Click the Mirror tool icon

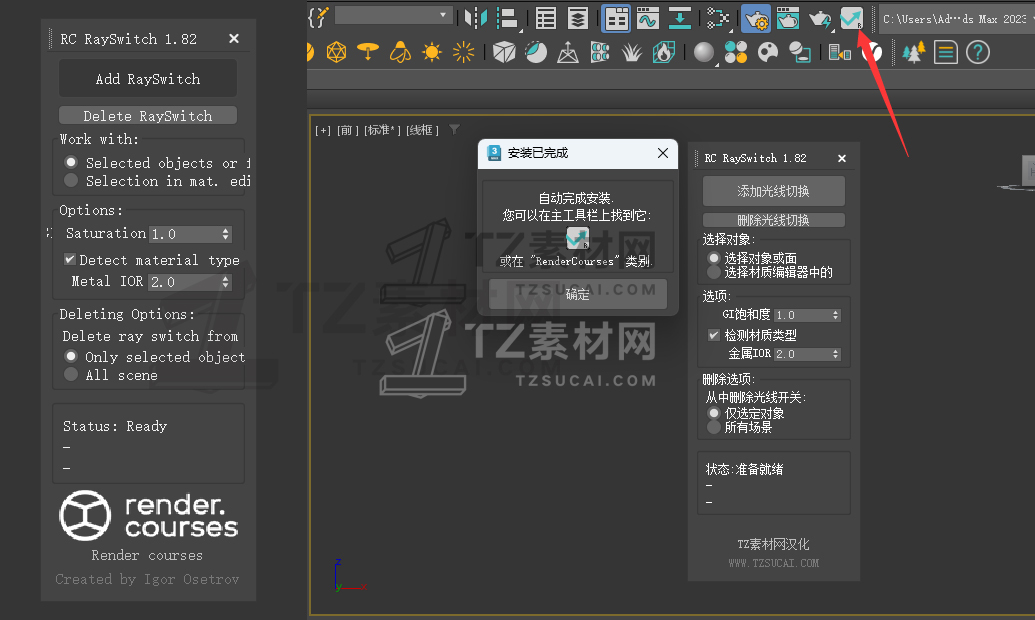(475, 18)
